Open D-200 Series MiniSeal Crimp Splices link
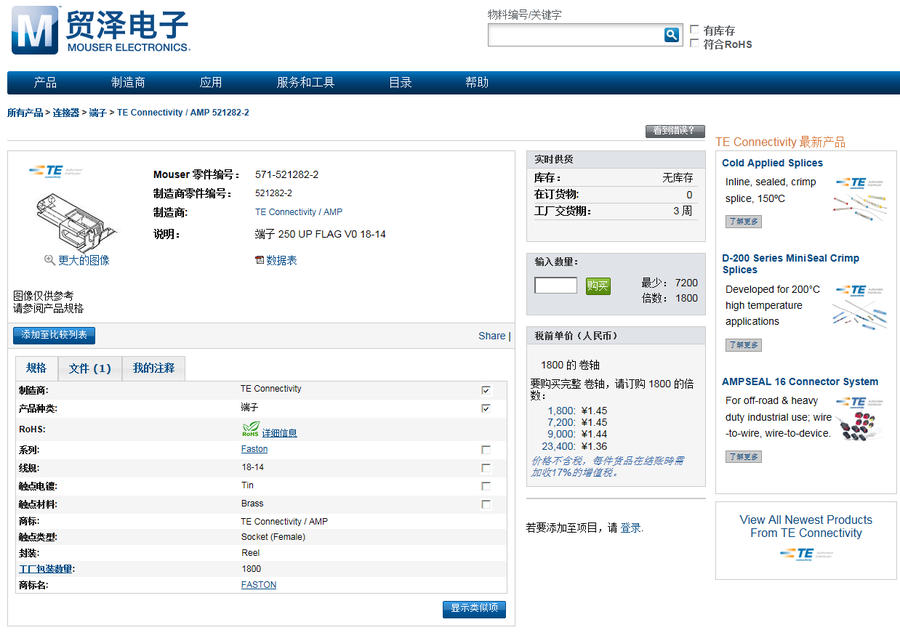Image resolution: width=900 pixels, height=638 pixels. pos(790,264)
